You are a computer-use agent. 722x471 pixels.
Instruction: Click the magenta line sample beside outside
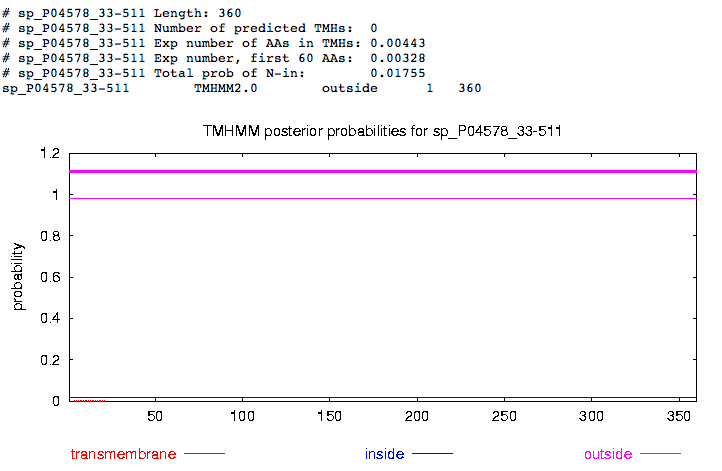pos(660,454)
